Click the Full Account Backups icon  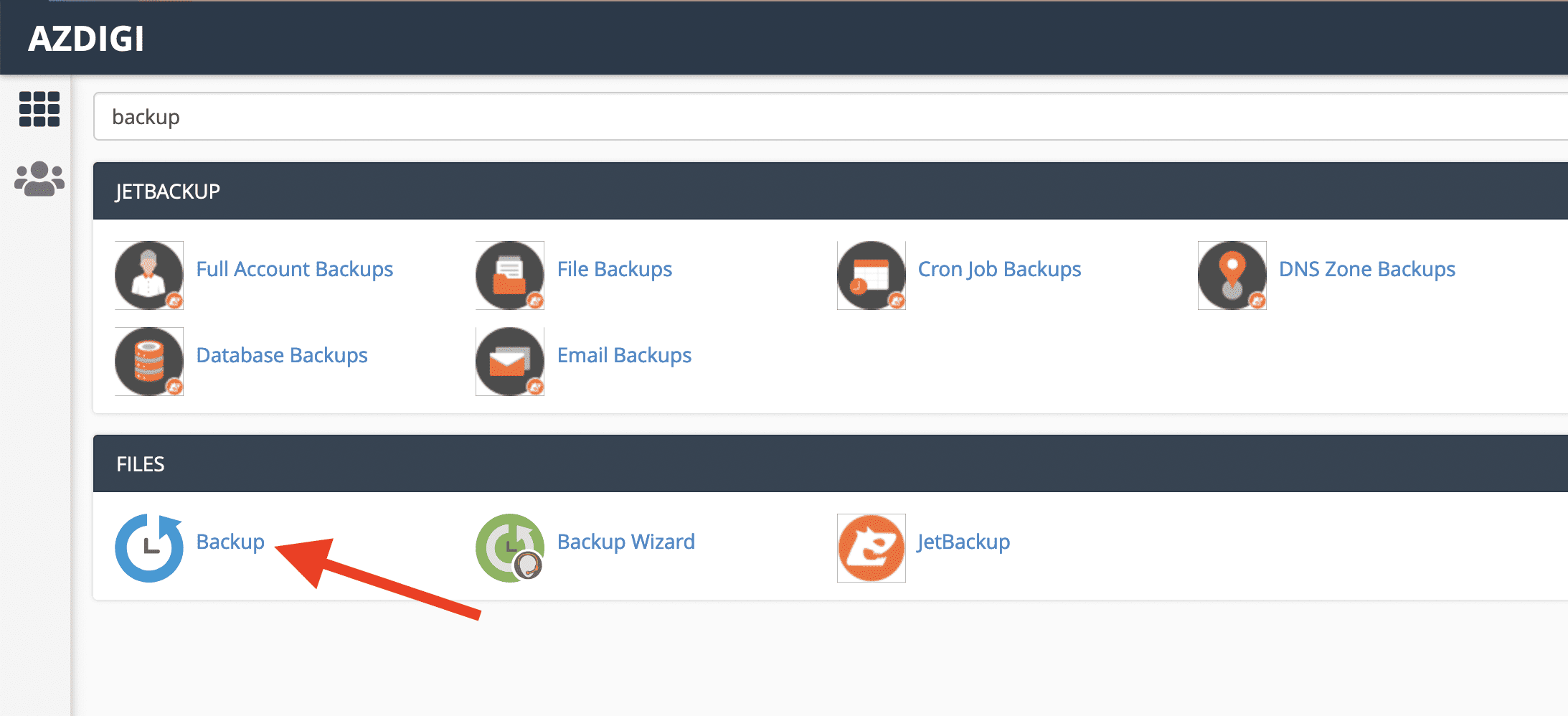(x=149, y=275)
